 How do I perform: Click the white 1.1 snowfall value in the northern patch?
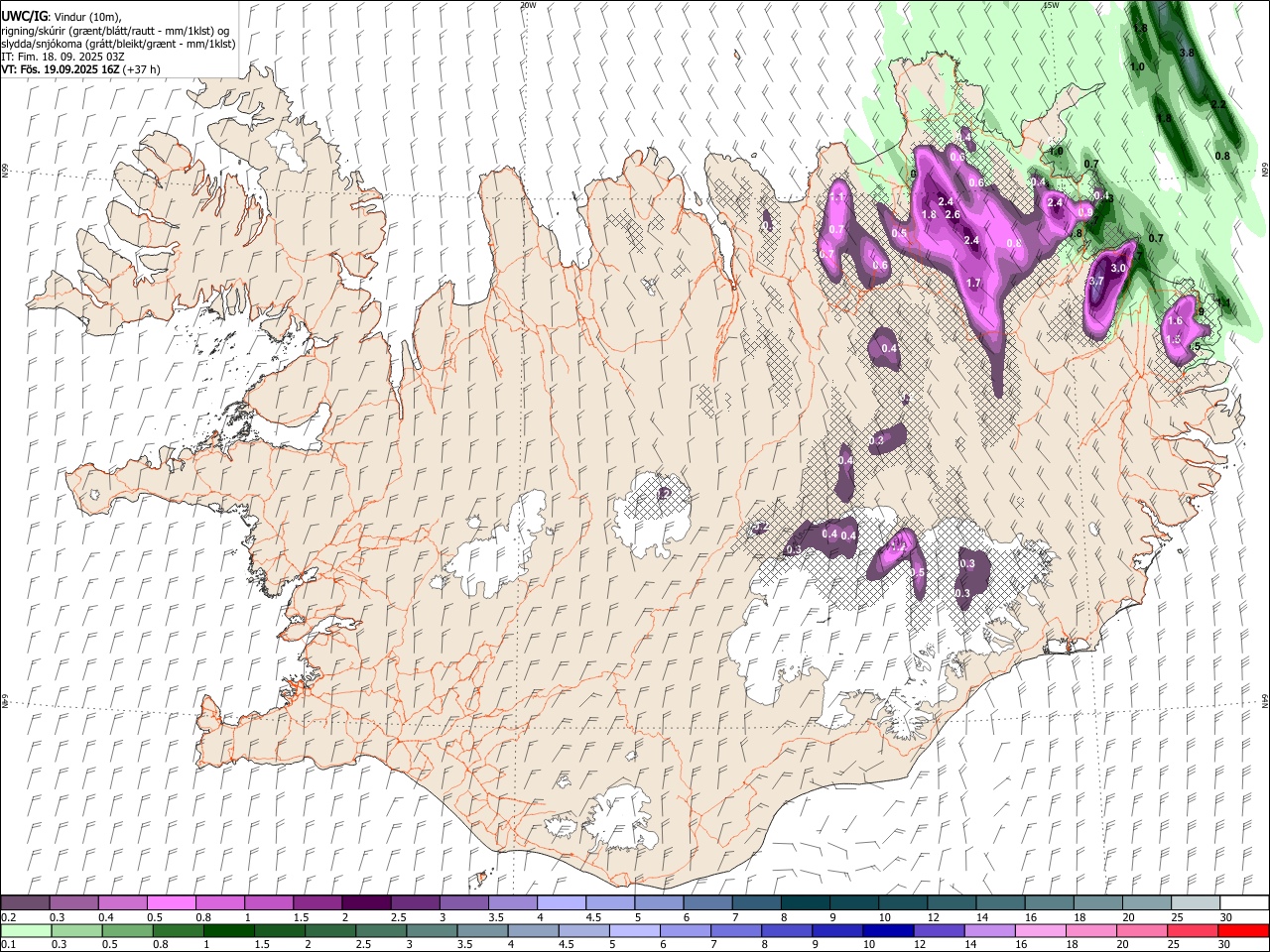pyautogui.click(x=837, y=198)
